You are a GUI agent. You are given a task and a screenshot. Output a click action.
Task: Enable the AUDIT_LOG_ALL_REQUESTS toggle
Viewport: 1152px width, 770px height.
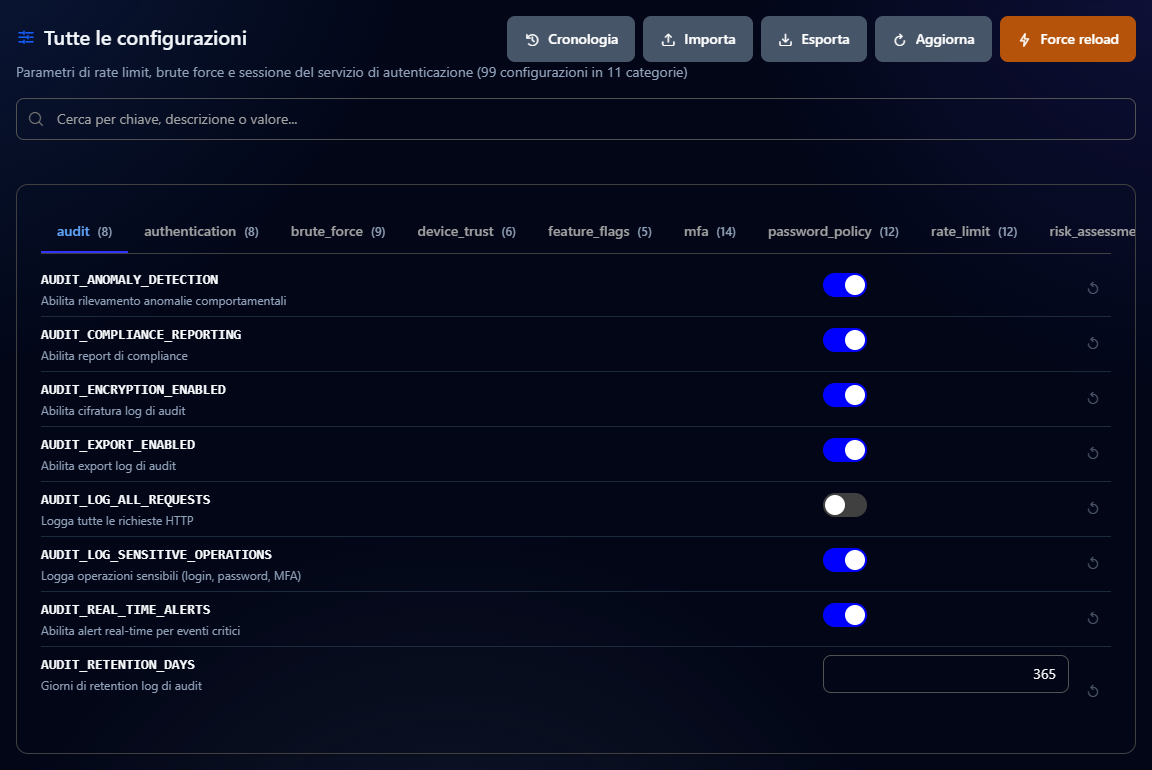point(845,505)
